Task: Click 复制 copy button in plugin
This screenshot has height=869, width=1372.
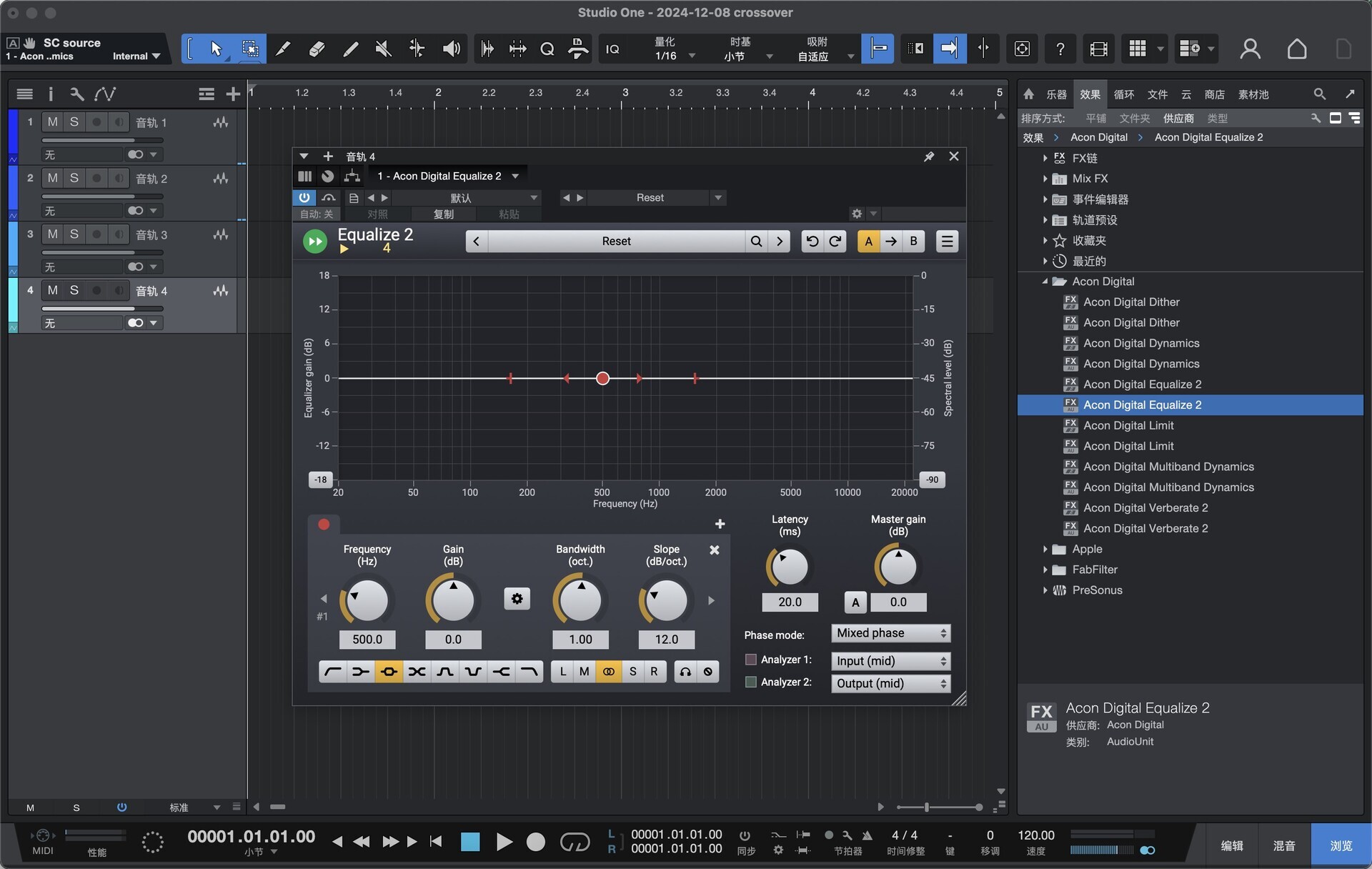Action: [444, 214]
